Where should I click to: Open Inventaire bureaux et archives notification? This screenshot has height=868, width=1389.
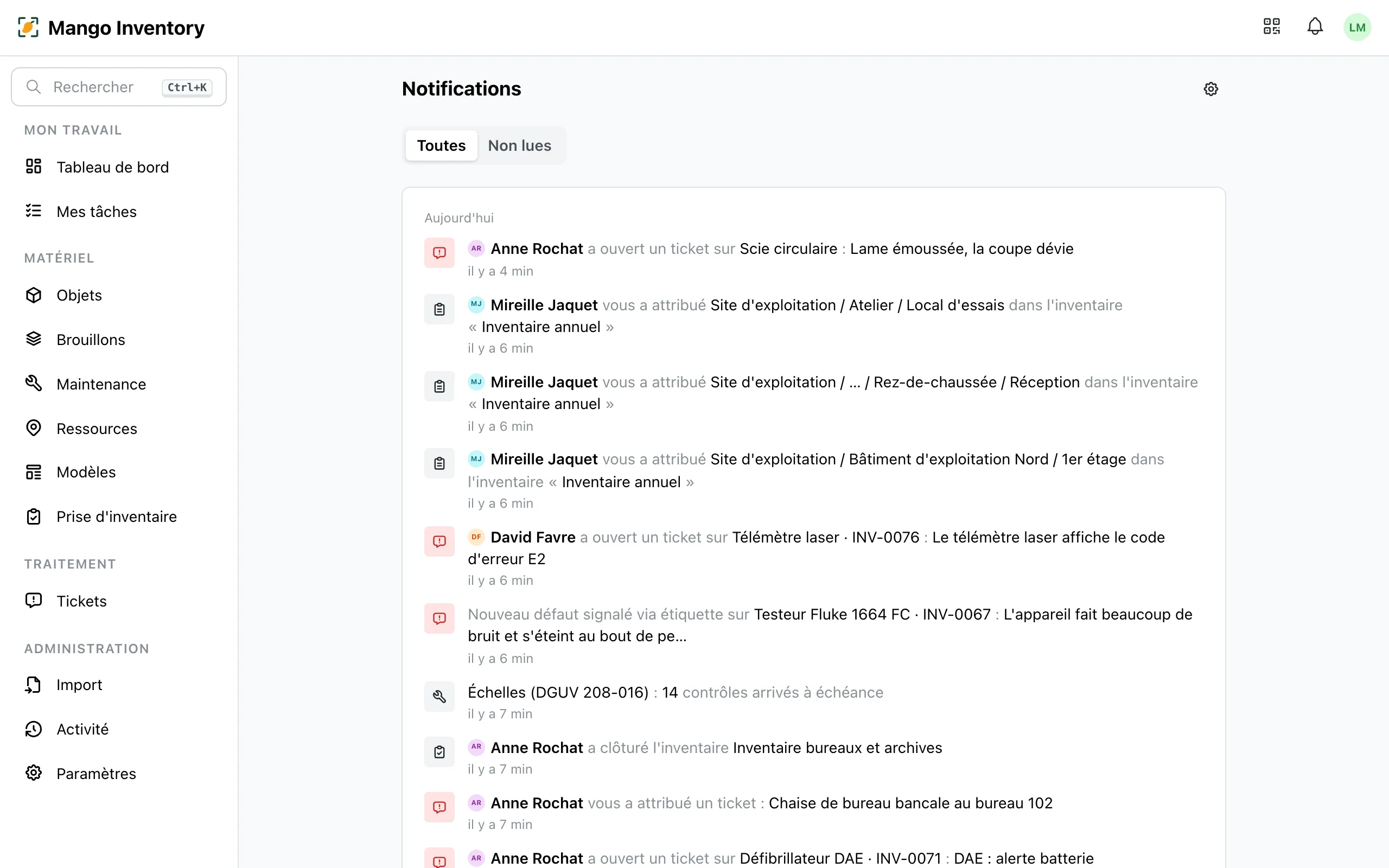[x=813, y=757]
